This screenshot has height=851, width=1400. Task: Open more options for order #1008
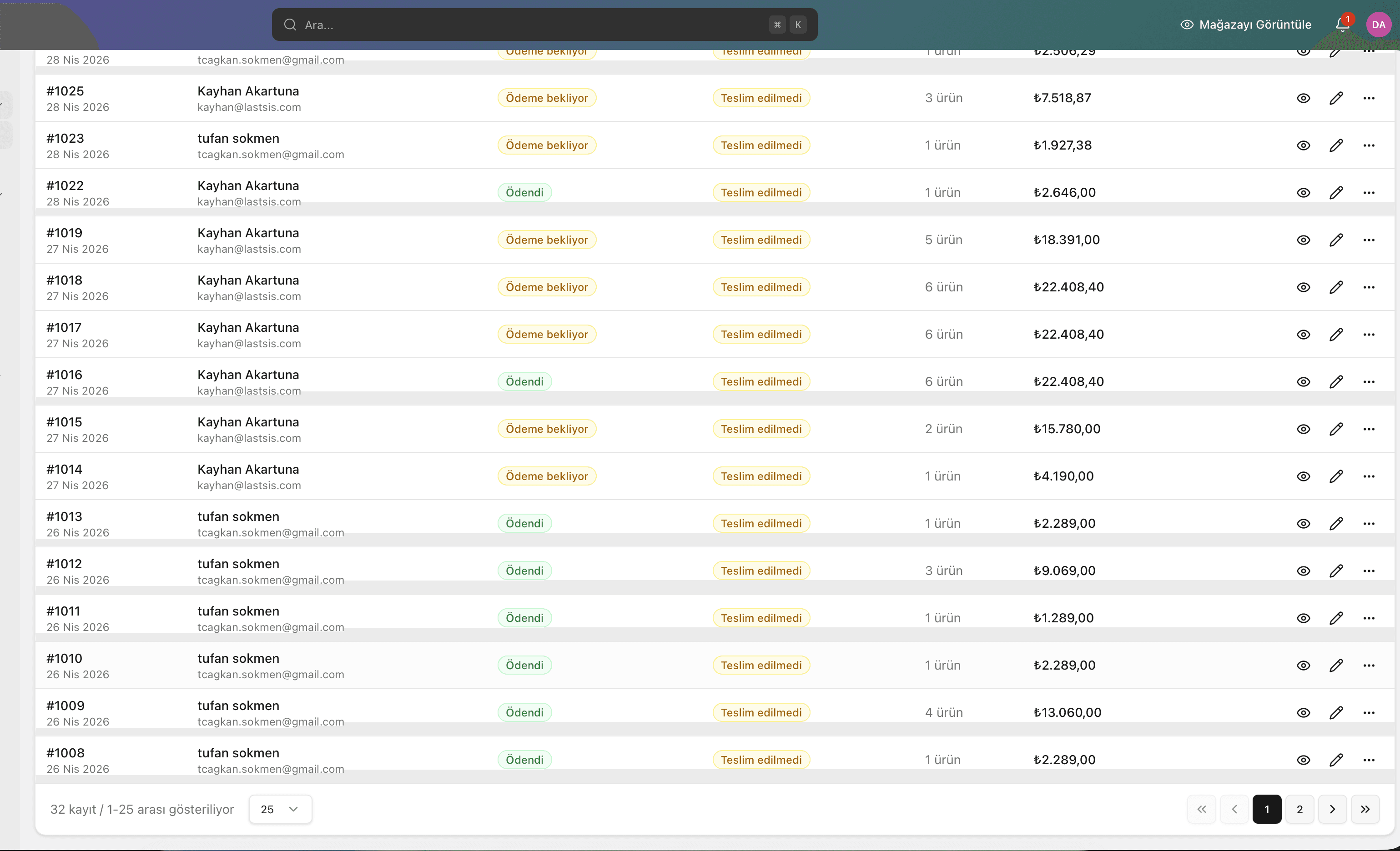tap(1369, 760)
